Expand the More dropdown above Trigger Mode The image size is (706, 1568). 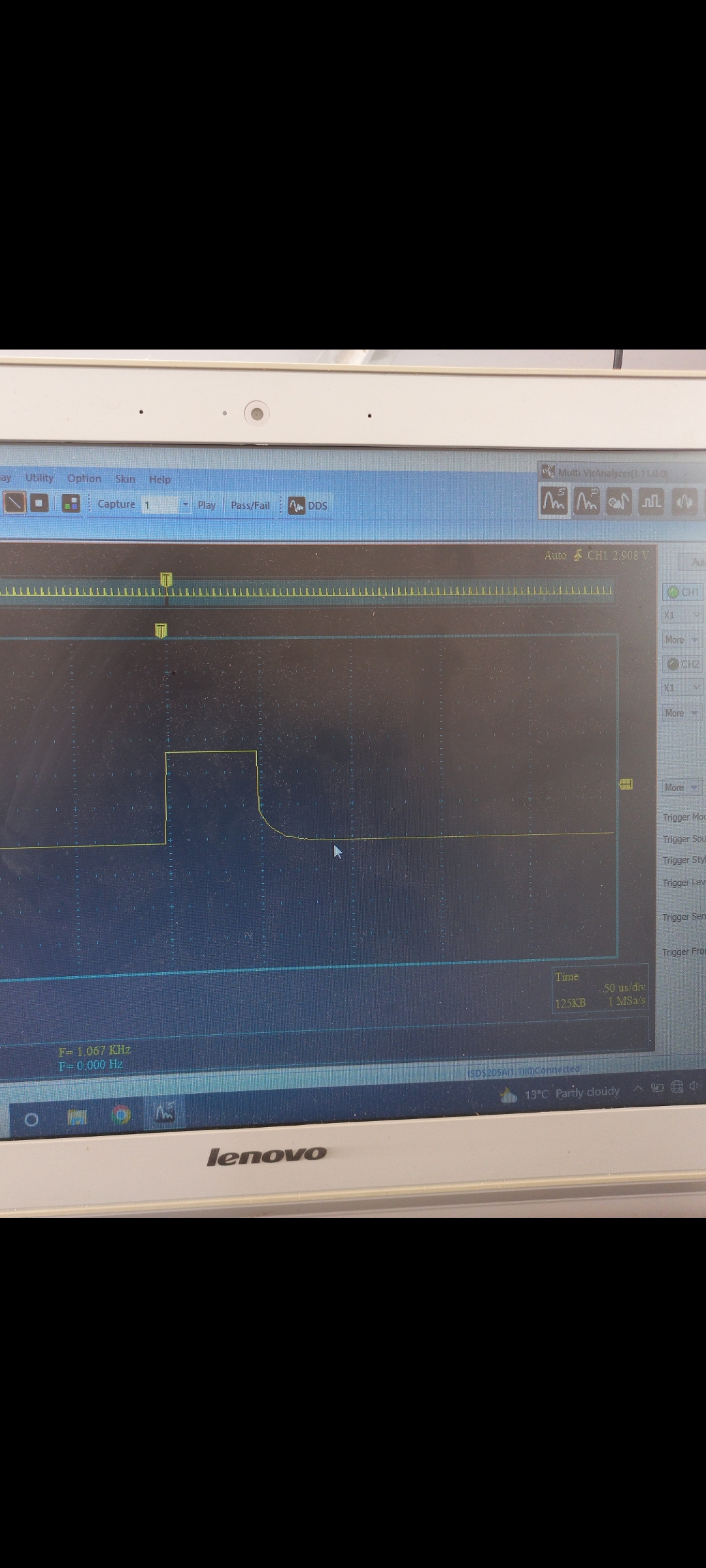point(682,787)
